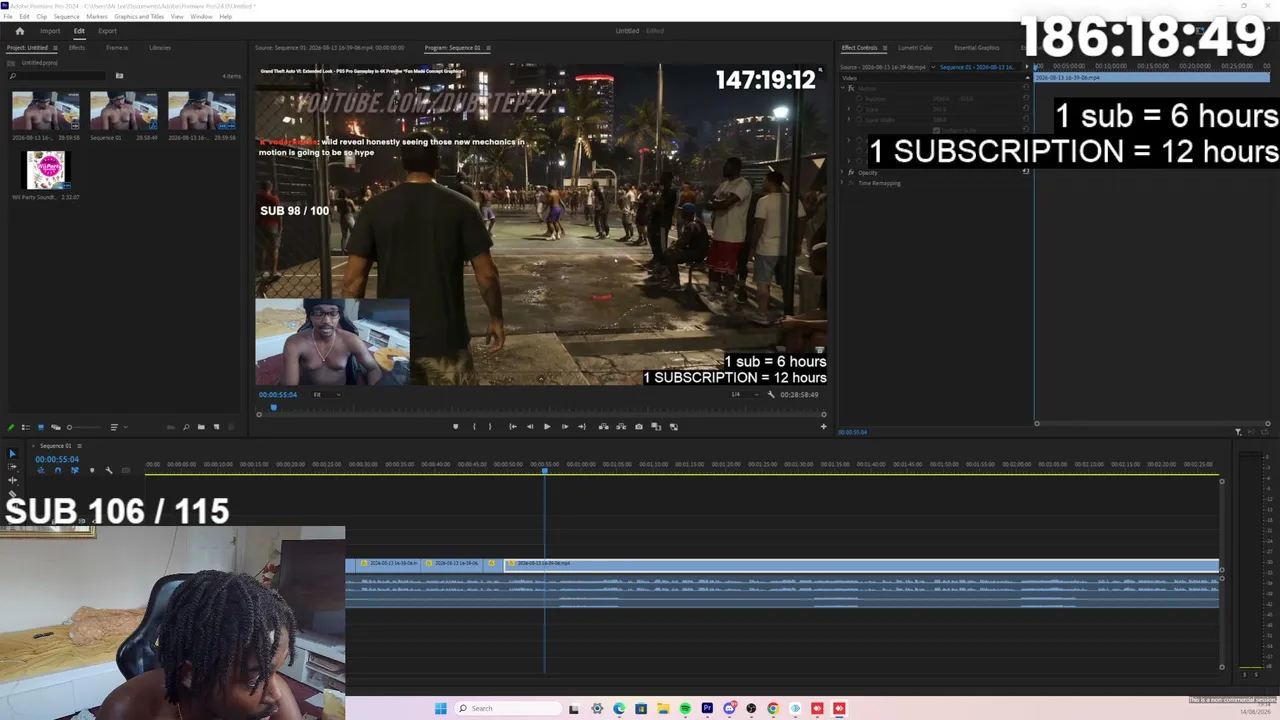The image size is (1280, 720).
Task: Toggle project lock pencil icon
Action: (x=11, y=427)
